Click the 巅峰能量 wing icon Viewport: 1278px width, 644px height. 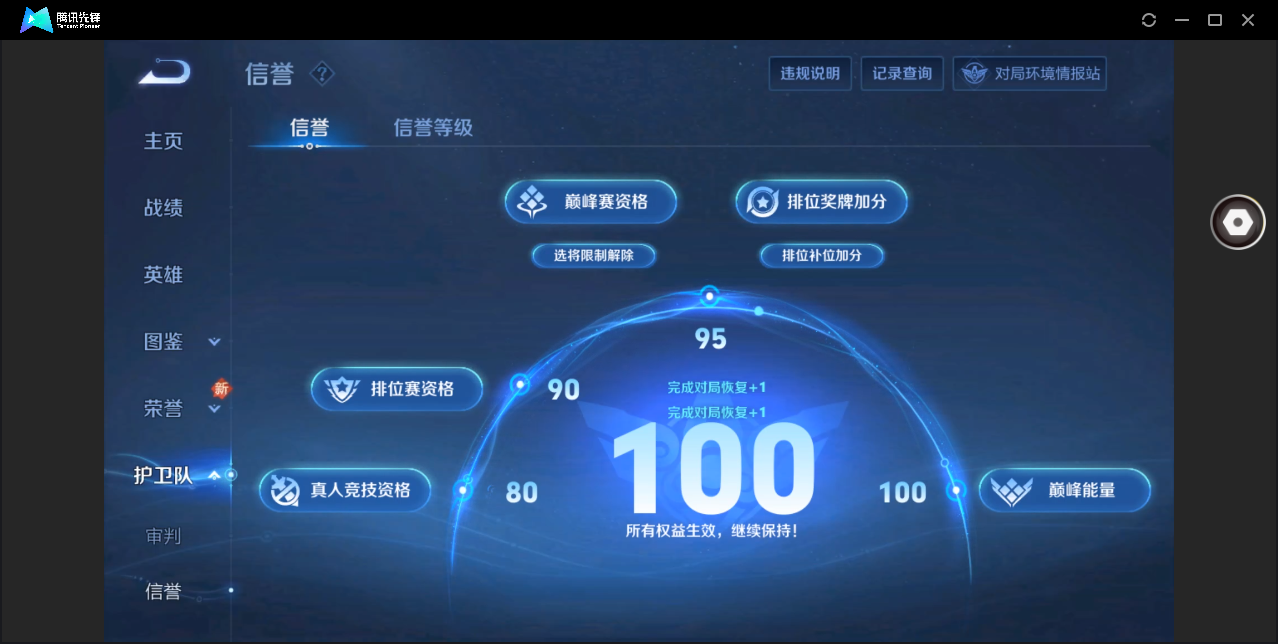(x=1010, y=491)
